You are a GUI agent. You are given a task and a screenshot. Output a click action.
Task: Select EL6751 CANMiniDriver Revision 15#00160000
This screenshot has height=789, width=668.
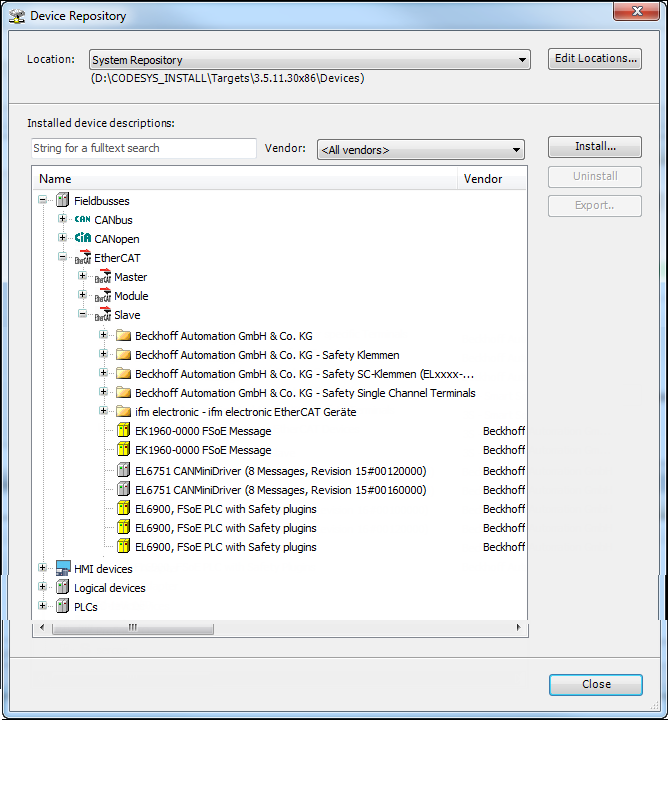pos(280,490)
